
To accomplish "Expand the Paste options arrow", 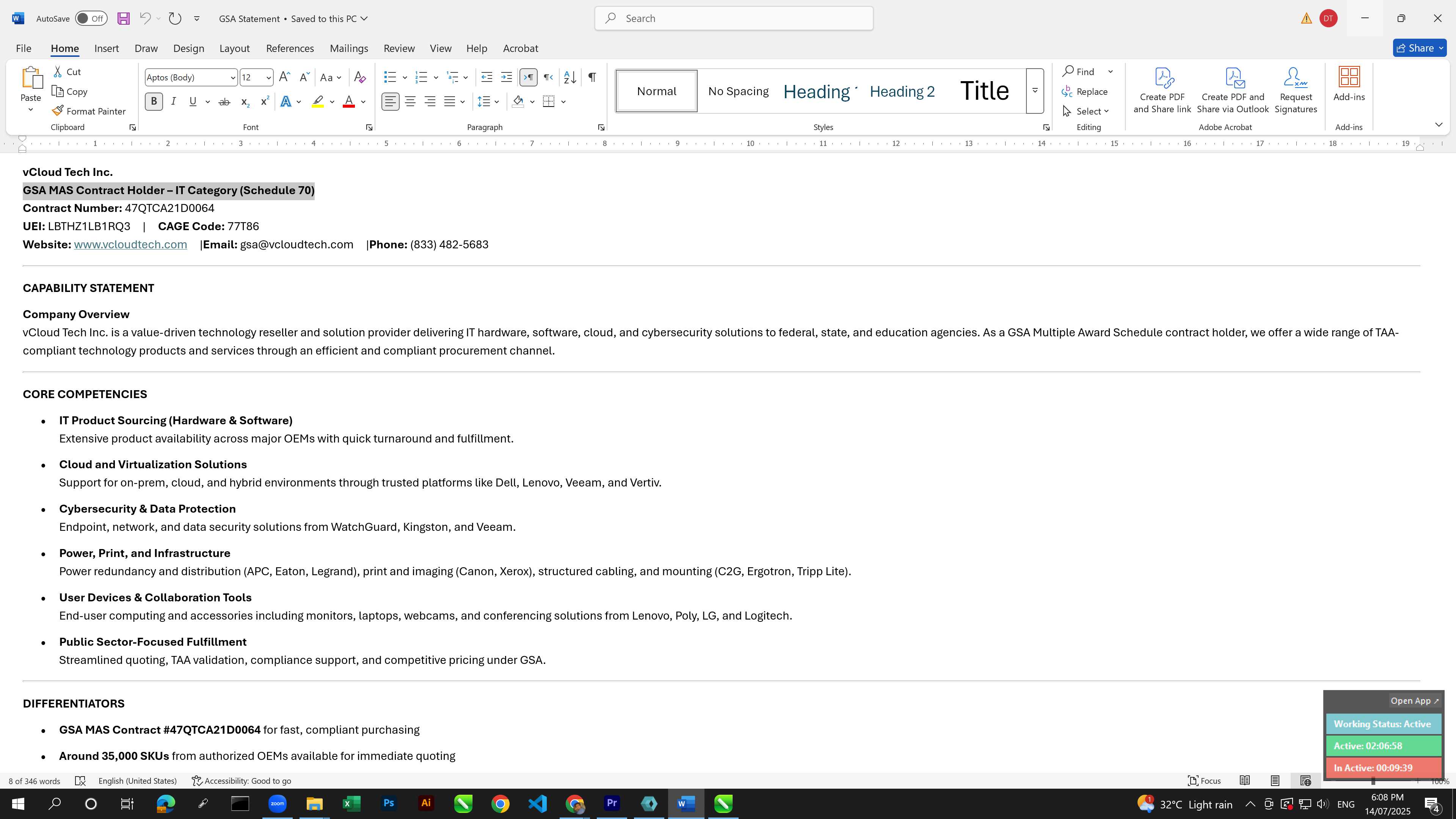I will [x=30, y=110].
